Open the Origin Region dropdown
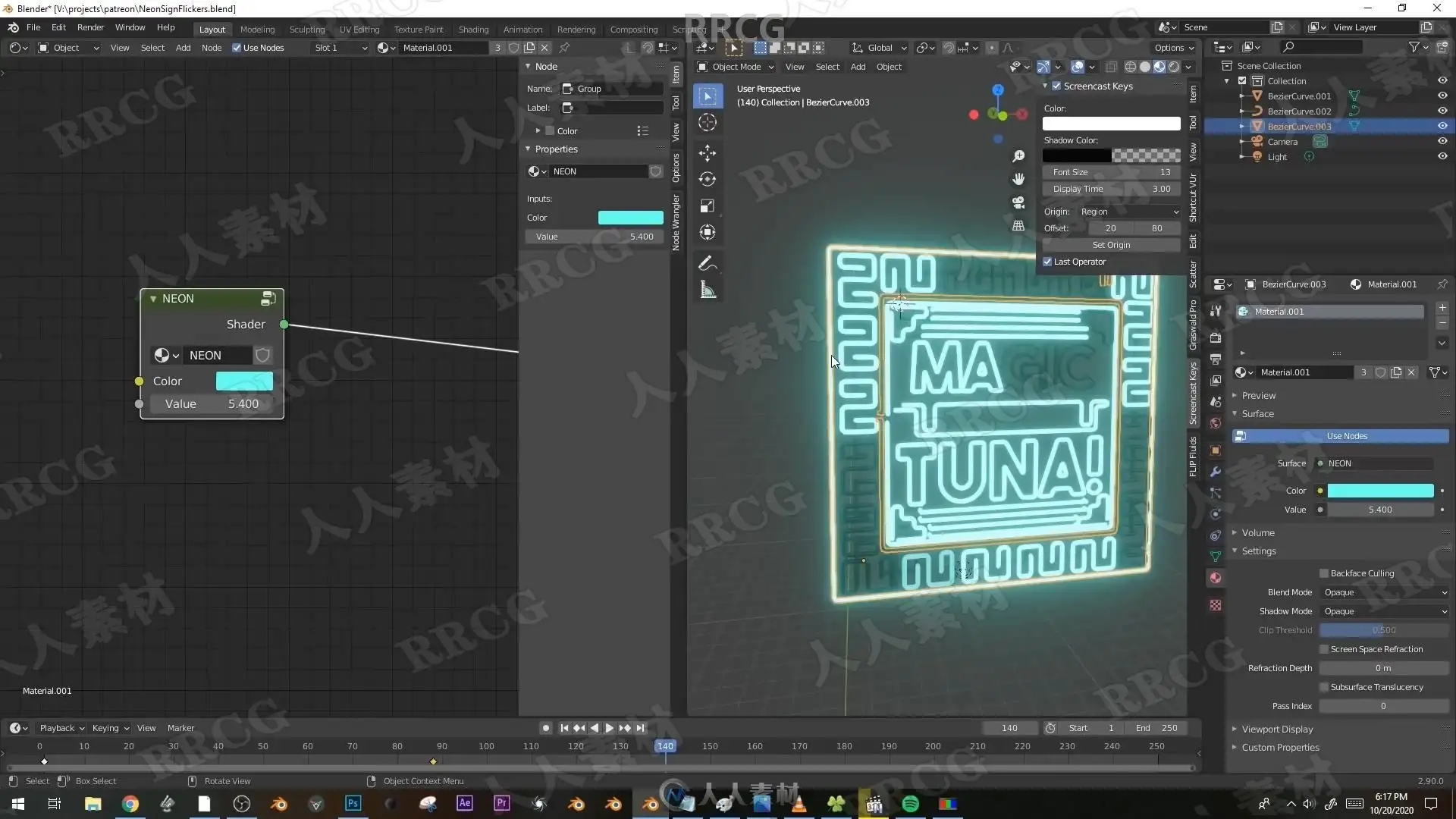 tap(1128, 212)
